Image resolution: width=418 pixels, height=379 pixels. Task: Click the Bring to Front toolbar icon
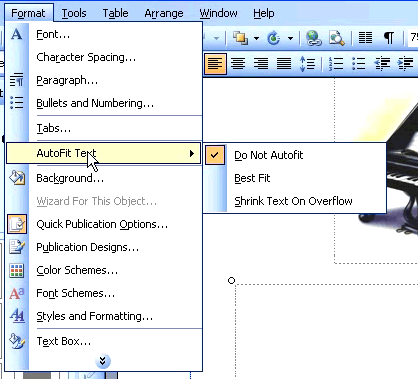240,38
